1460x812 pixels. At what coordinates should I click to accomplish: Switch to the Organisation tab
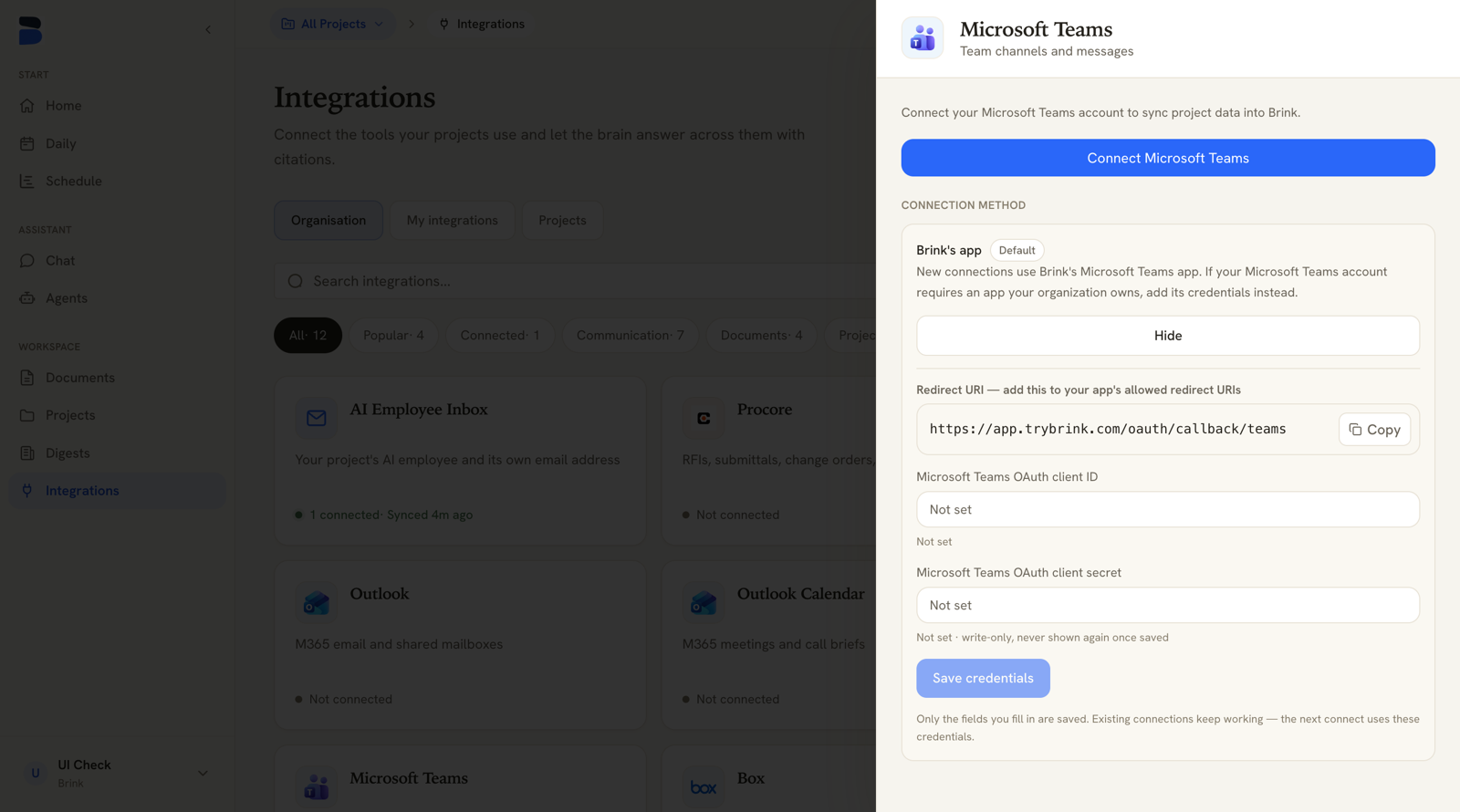tap(328, 220)
